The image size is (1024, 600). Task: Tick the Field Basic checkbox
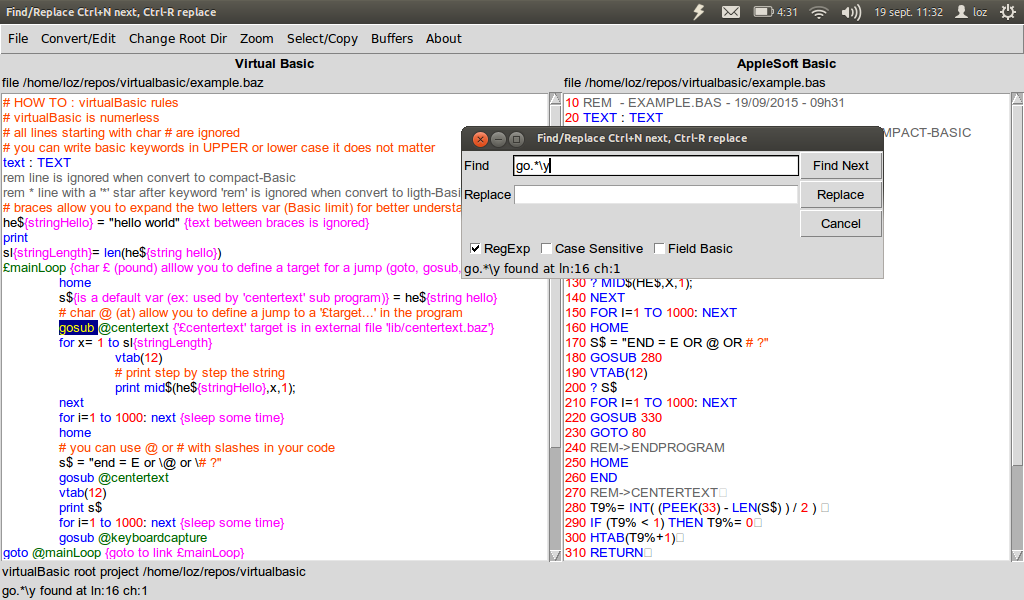[659, 249]
